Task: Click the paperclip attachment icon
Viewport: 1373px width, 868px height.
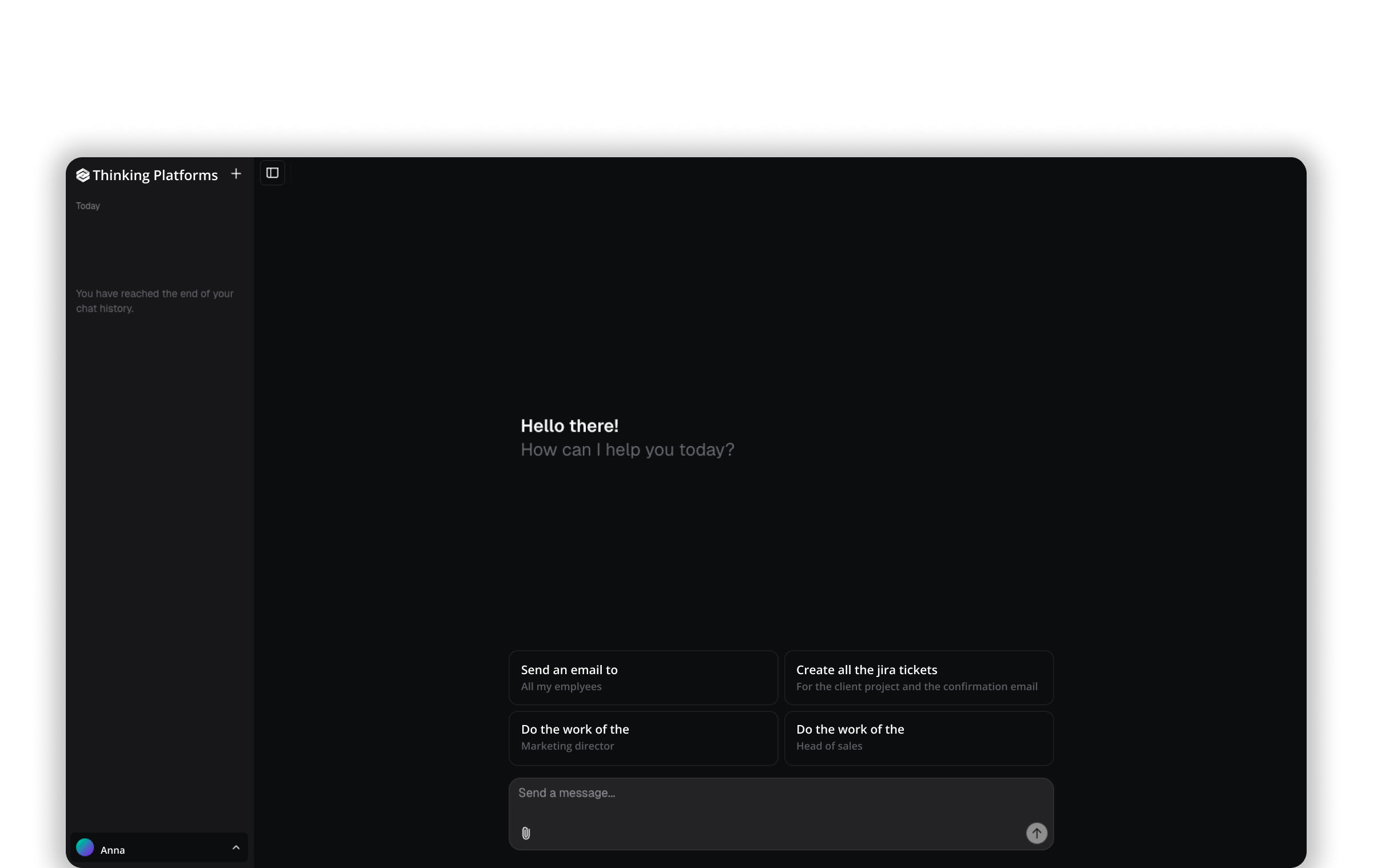Action: pyautogui.click(x=526, y=833)
